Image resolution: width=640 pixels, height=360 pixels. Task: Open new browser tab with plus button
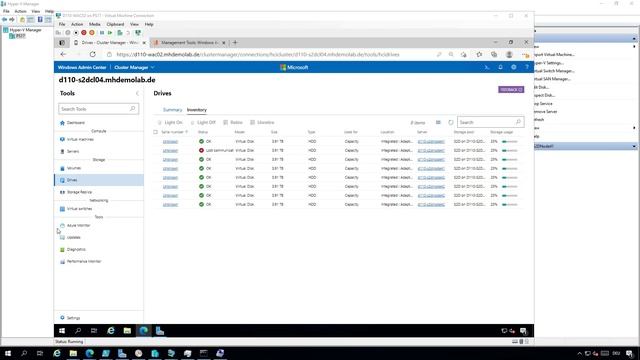235,42
